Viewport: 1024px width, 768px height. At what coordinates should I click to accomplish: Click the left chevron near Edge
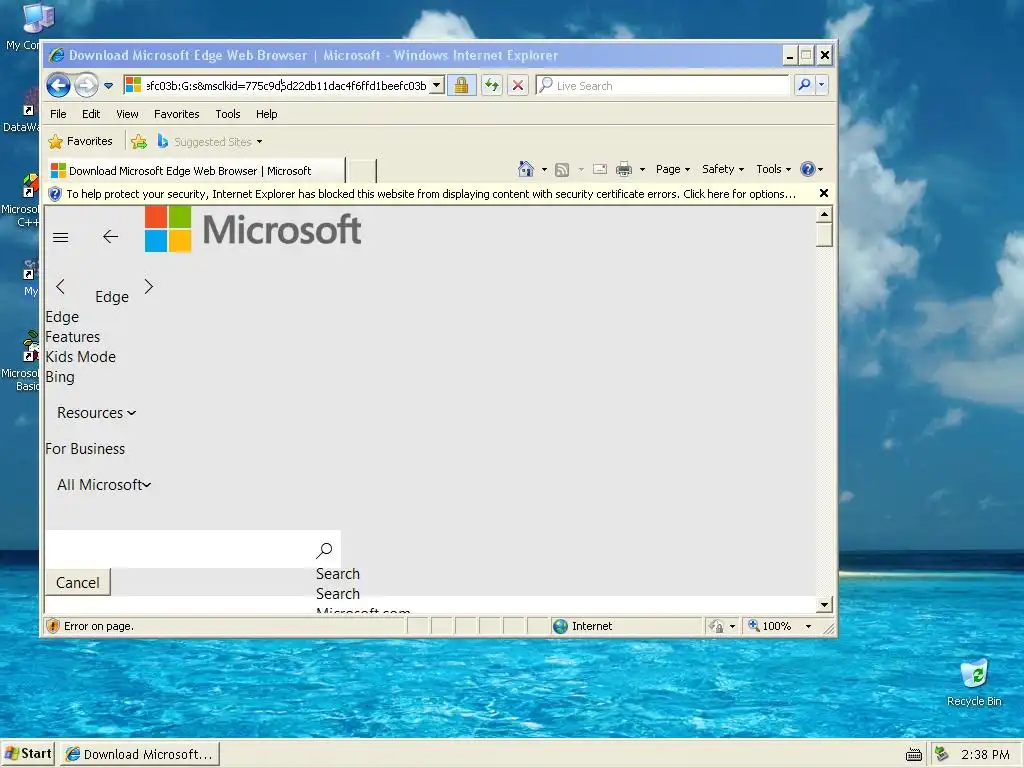61,286
